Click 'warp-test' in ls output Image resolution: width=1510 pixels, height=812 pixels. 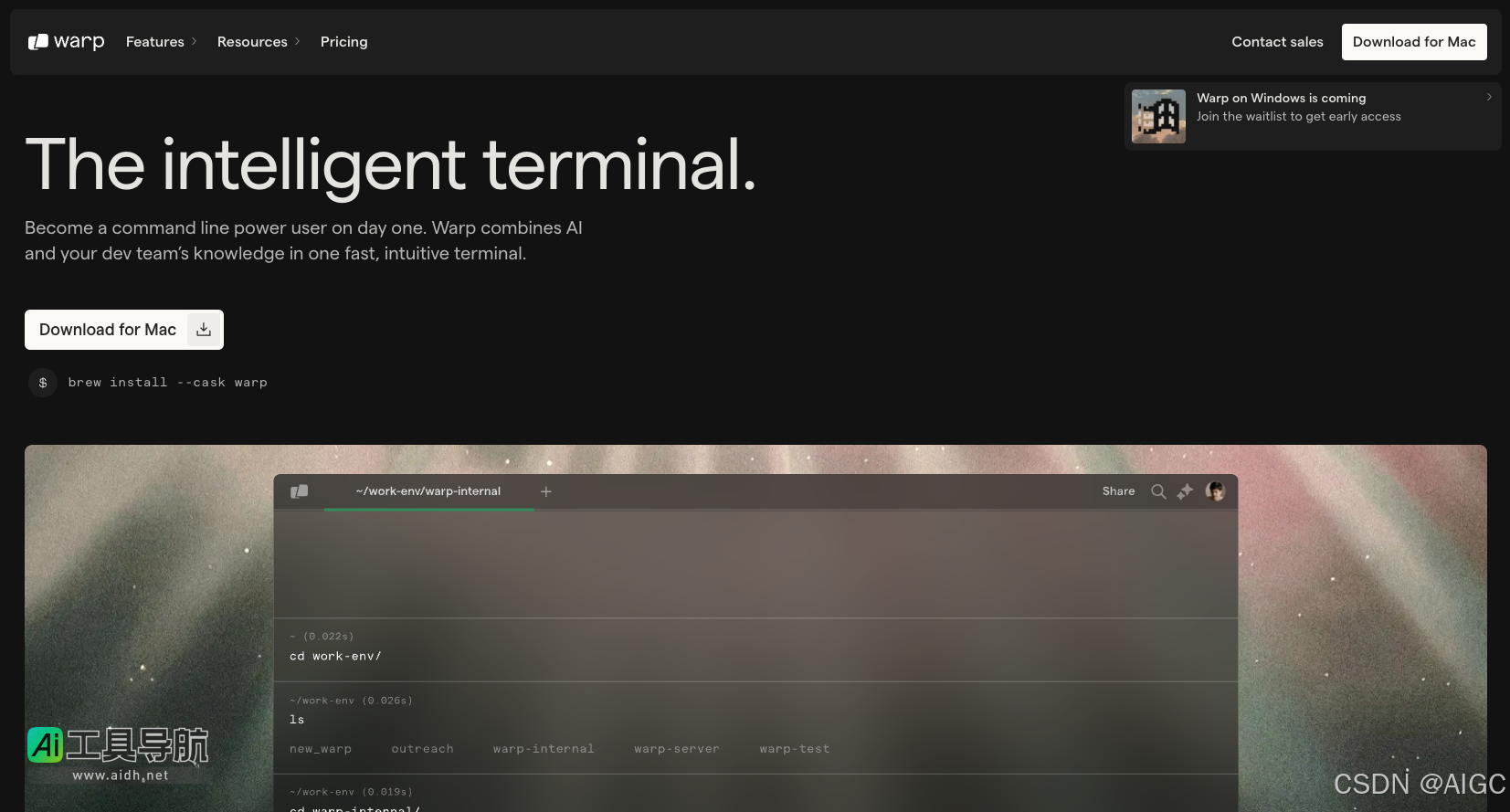click(x=795, y=749)
